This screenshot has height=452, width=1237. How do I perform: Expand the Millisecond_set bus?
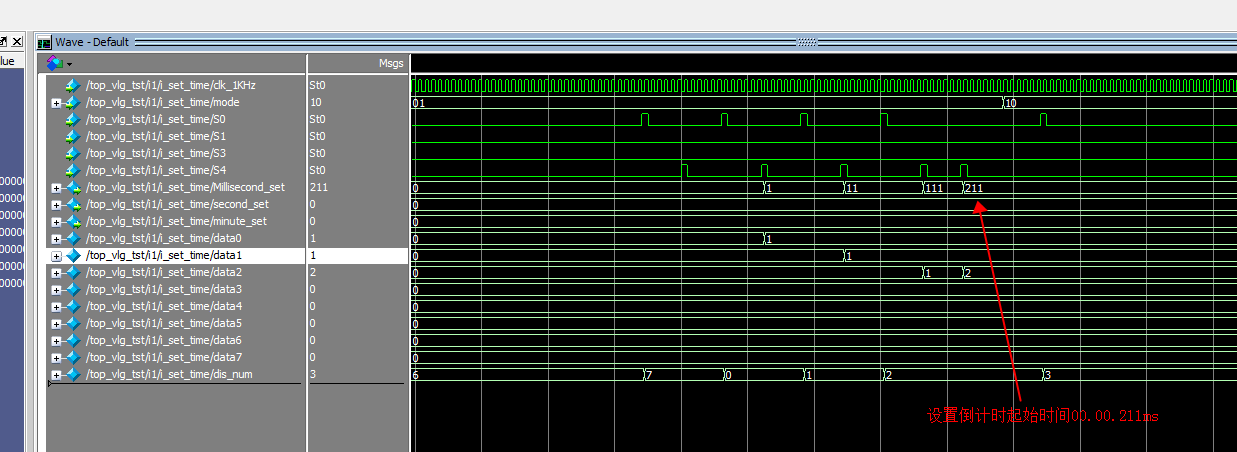[x=56, y=188]
